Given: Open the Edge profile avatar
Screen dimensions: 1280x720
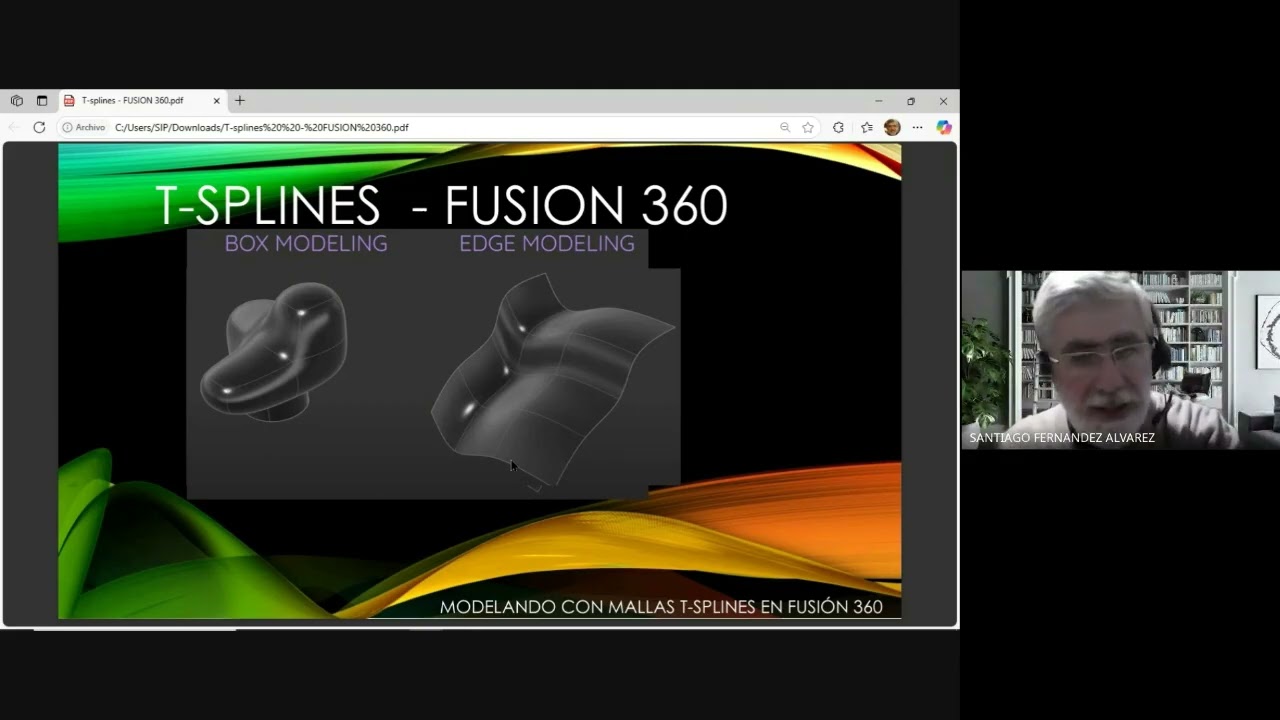Looking at the screenshot, I should (892, 127).
